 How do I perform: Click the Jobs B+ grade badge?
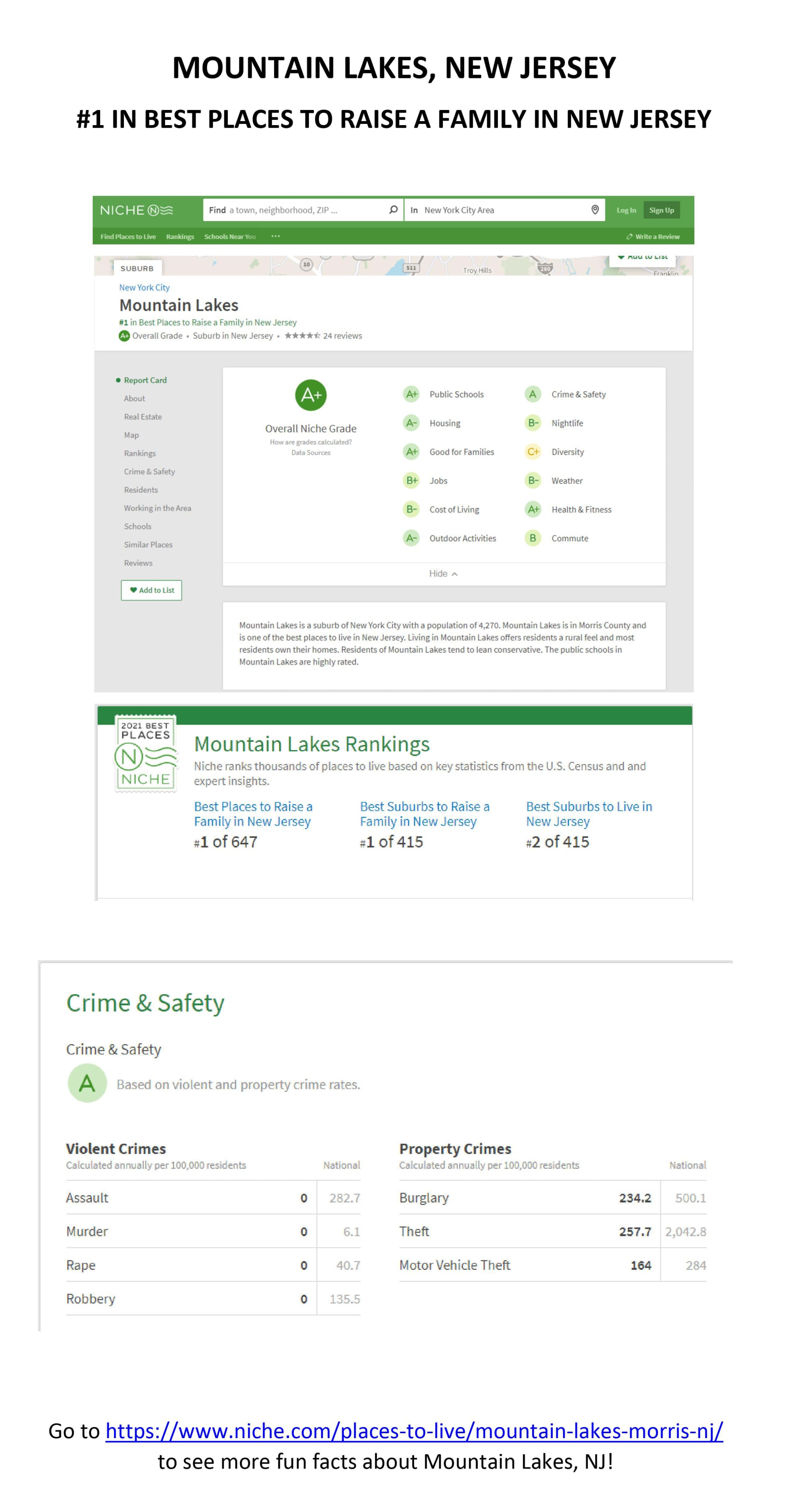pos(411,480)
